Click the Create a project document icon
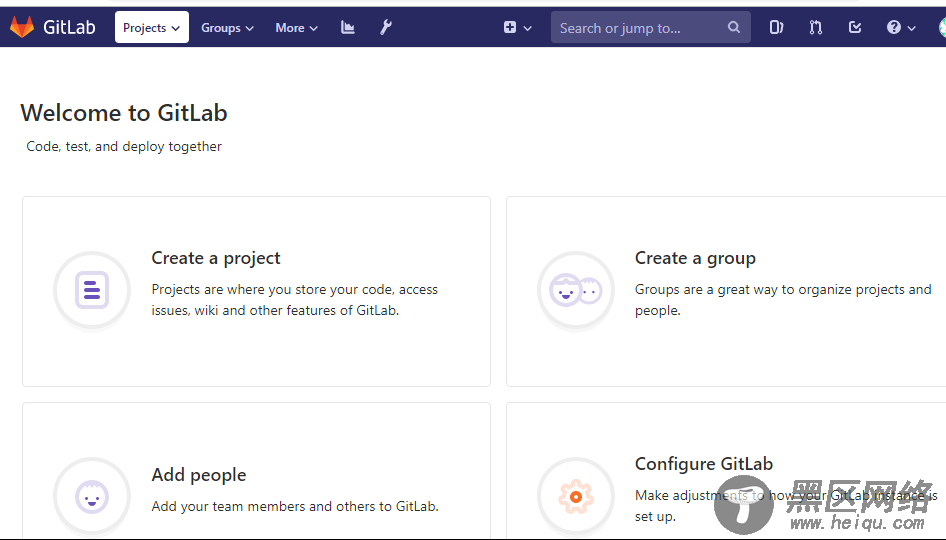The image size is (946, 540). tap(92, 290)
